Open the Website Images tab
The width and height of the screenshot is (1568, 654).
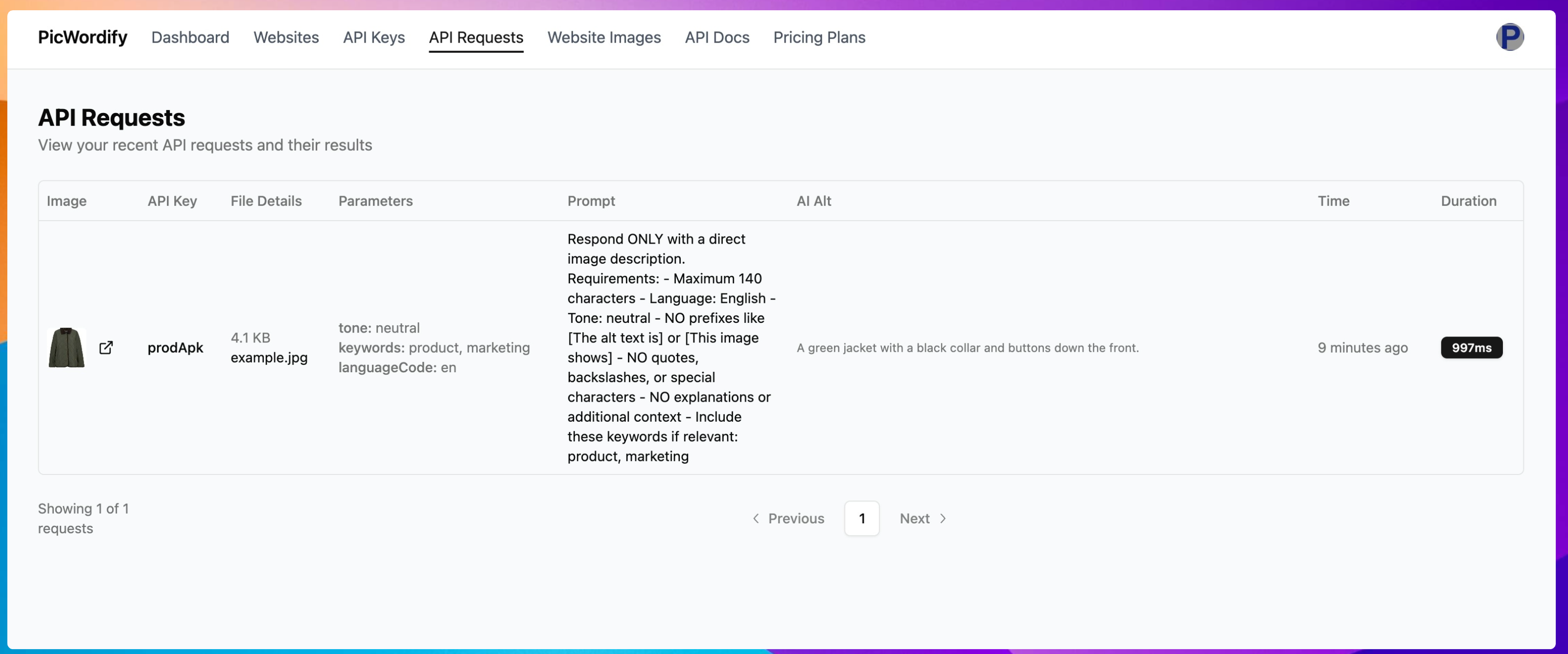tap(604, 37)
